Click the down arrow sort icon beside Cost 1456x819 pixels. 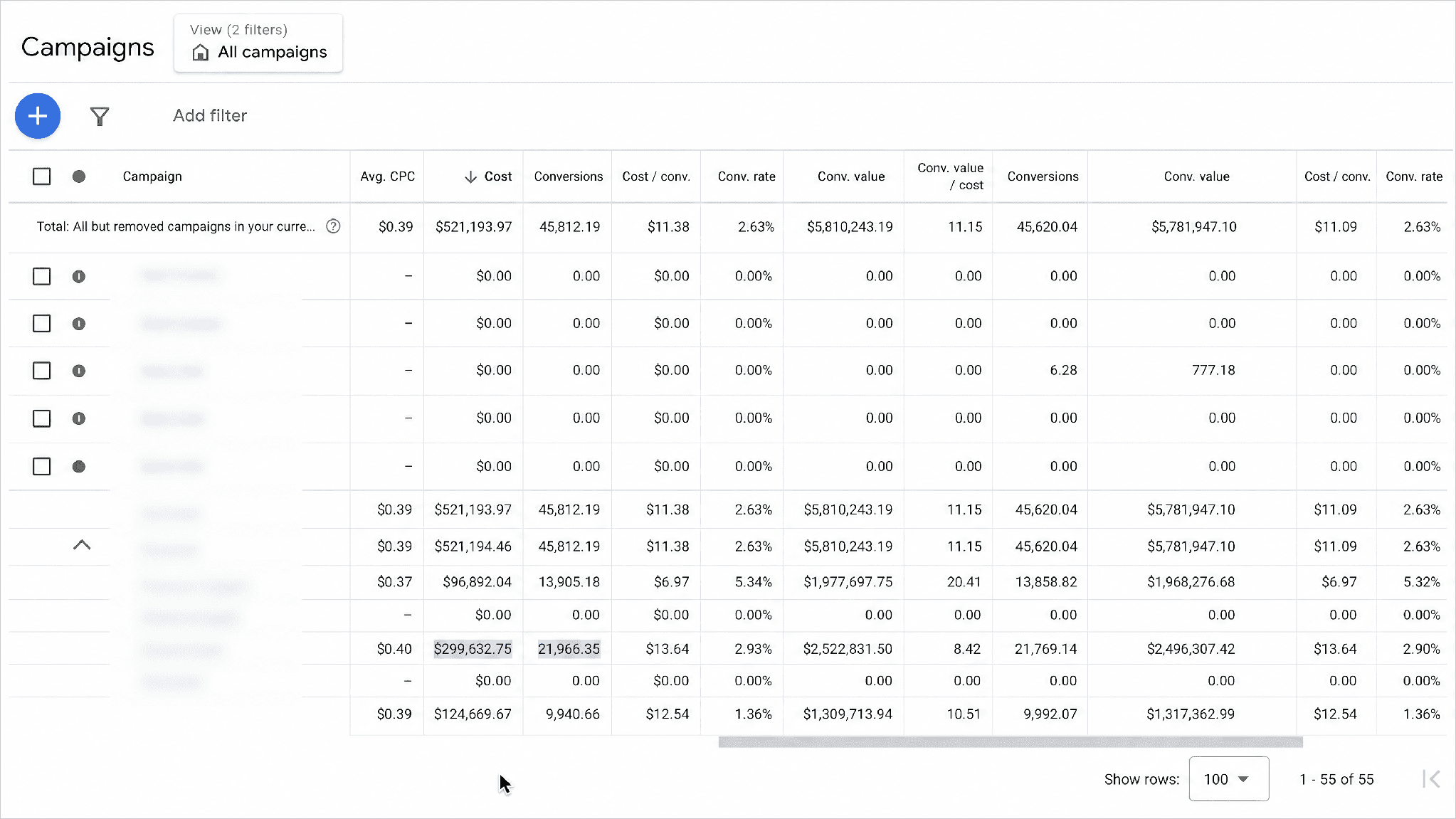pyautogui.click(x=470, y=176)
